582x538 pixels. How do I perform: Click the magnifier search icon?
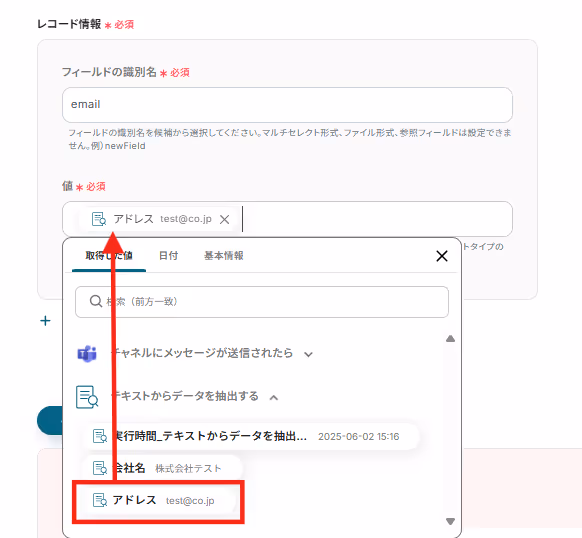click(x=96, y=301)
